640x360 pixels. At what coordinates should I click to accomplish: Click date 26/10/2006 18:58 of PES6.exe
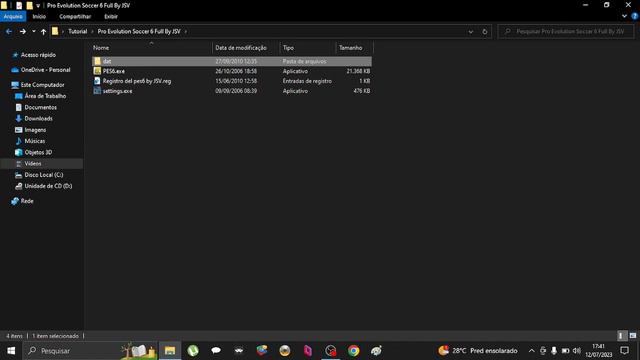pos(236,71)
